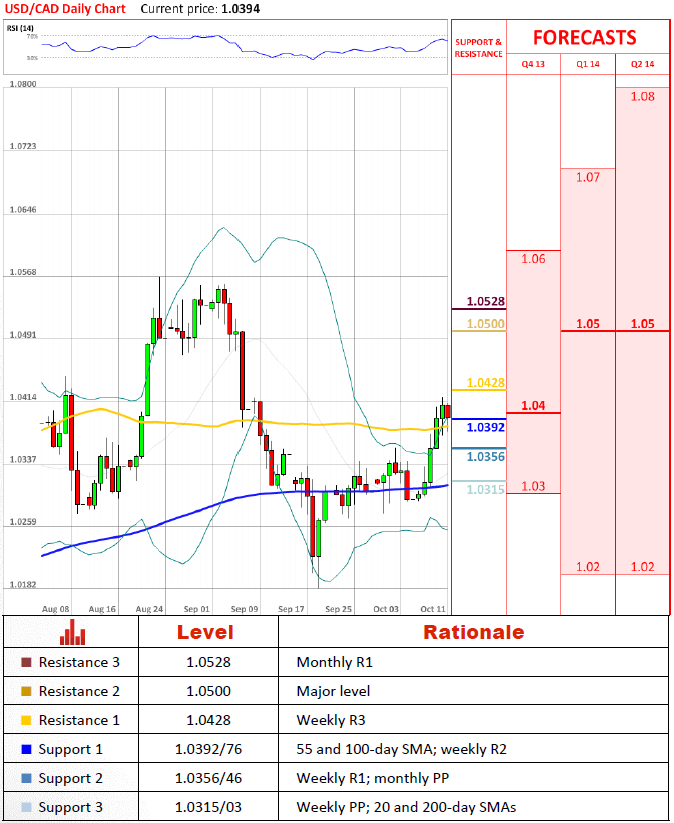Click the Resistance 3 brown color swatch
Screen dimensions: 674x823
(x=26, y=662)
